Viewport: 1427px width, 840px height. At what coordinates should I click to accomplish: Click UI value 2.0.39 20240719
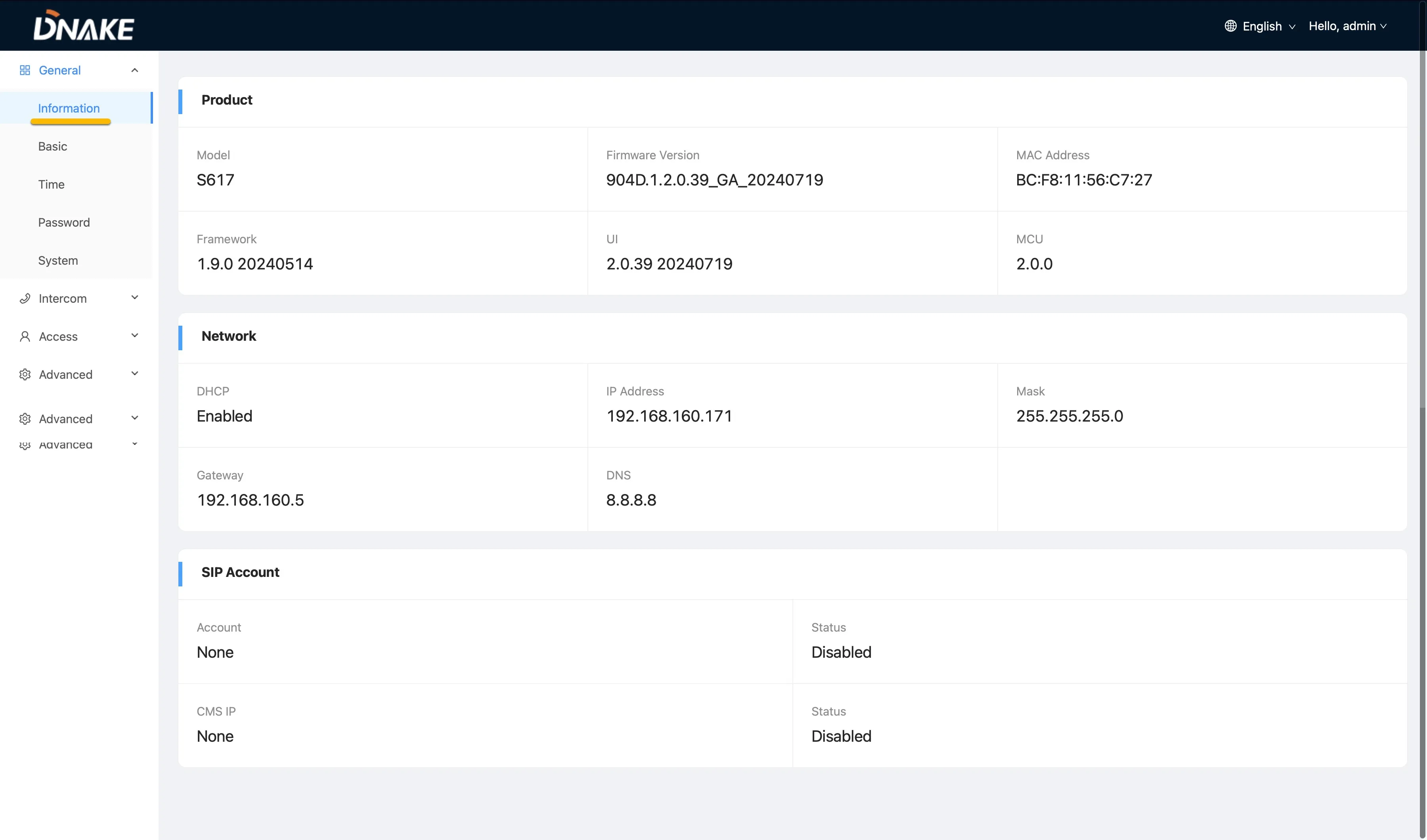coord(670,264)
